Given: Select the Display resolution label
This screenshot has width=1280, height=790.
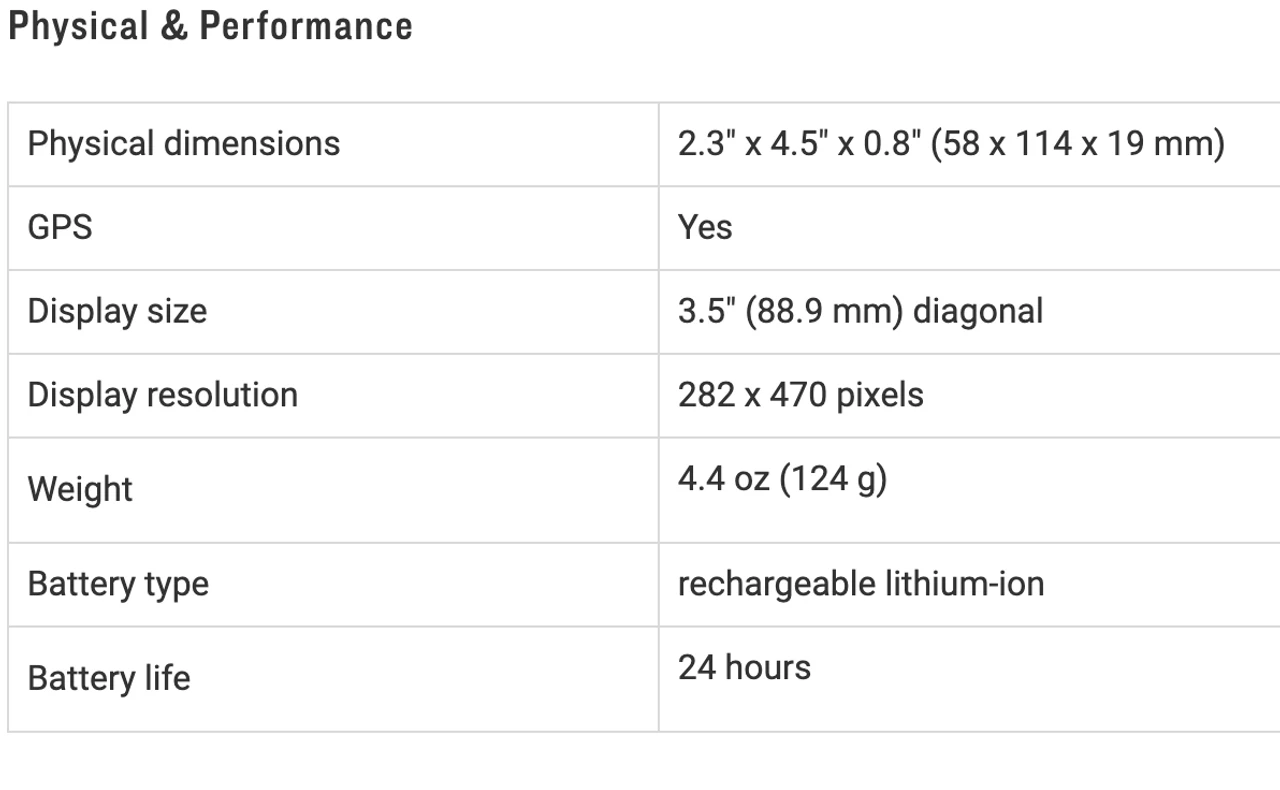Looking at the screenshot, I should pos(162,395).
